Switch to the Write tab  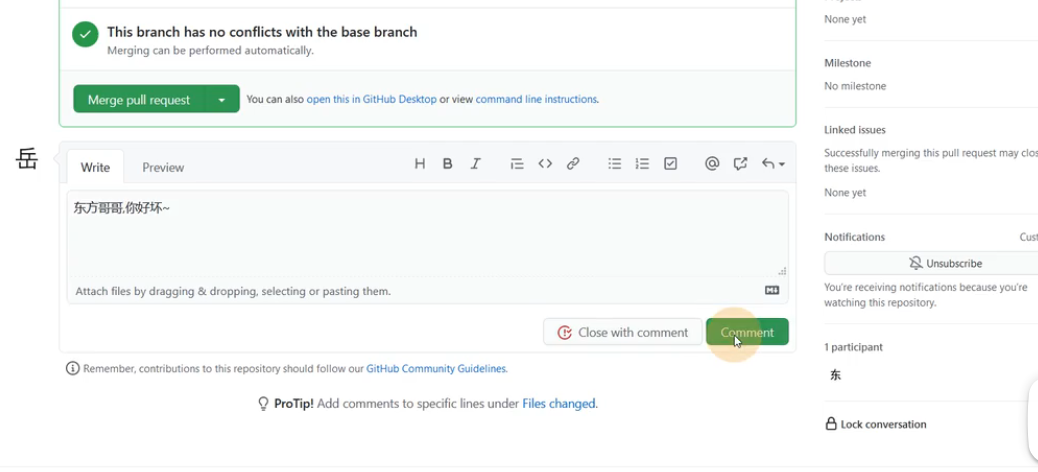pos(95,167)
